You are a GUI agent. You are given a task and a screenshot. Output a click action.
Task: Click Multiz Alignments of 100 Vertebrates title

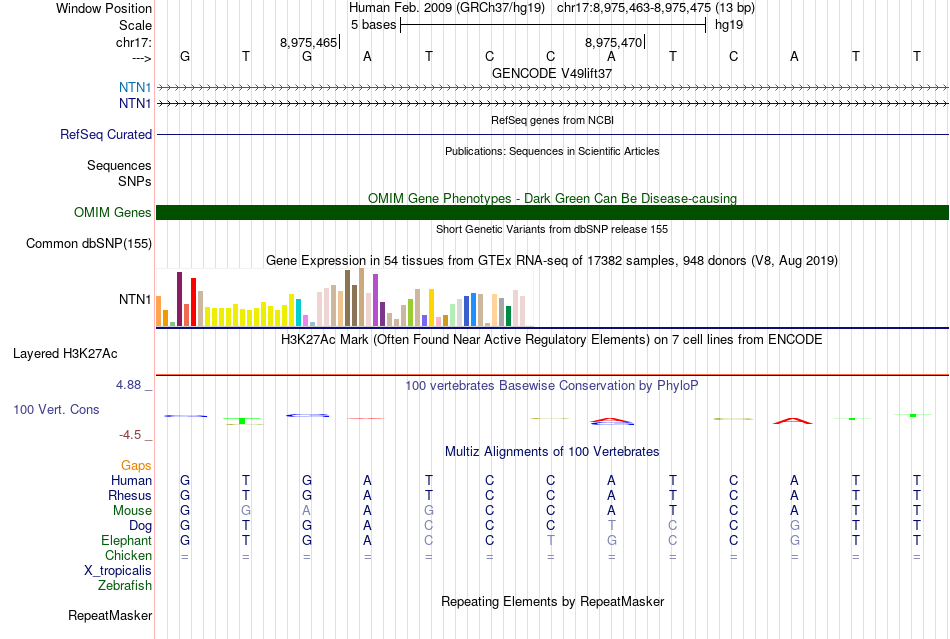(x=552, y=452)
